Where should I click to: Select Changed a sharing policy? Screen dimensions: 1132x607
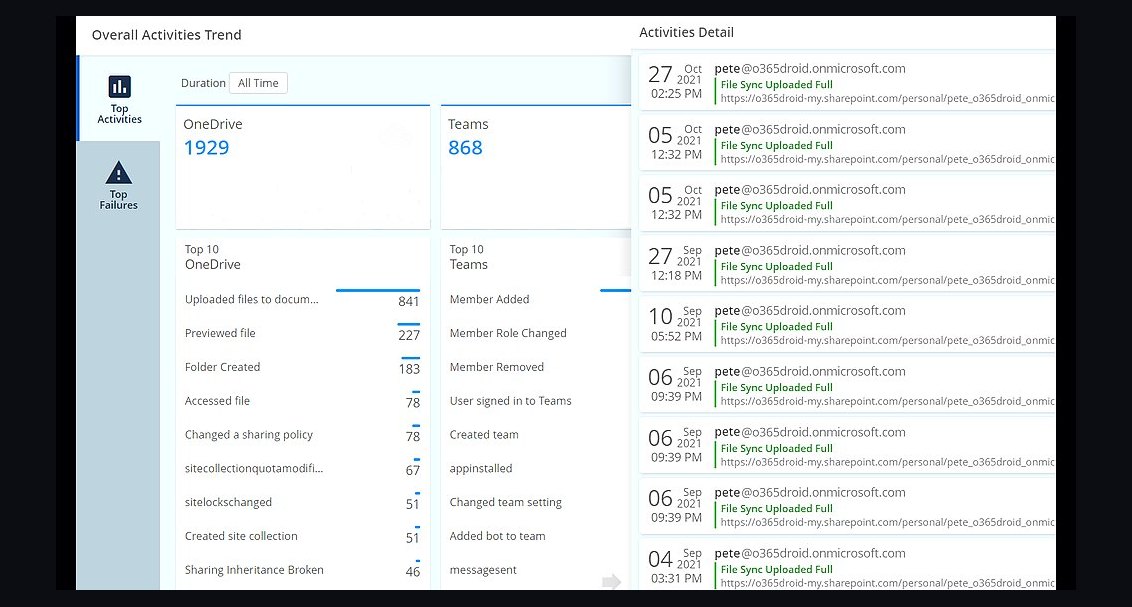tap(302, 434)
